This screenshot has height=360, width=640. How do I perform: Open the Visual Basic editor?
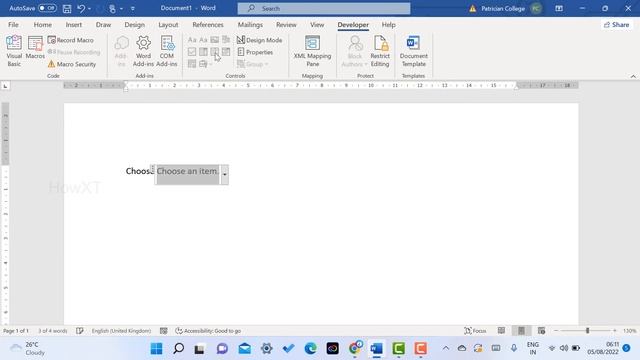click(14, 51)
